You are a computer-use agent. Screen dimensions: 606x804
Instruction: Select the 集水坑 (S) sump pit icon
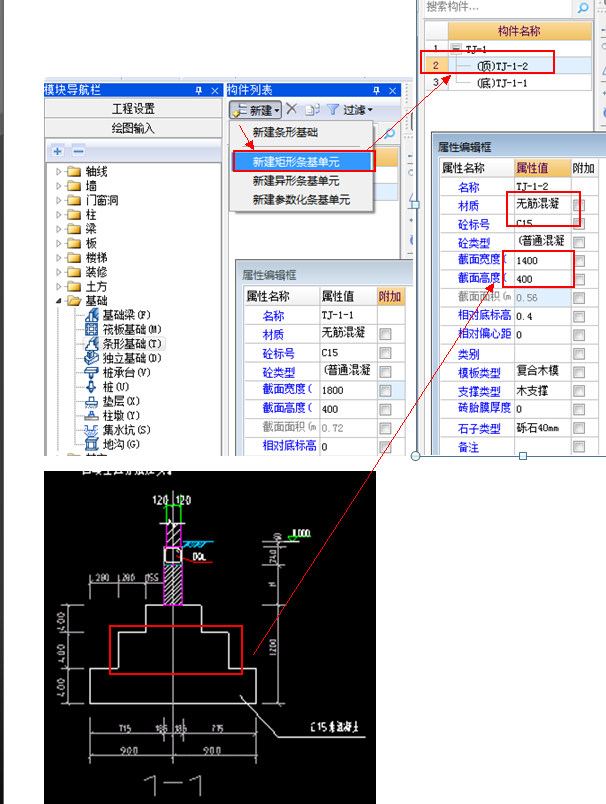pos(92,430)
